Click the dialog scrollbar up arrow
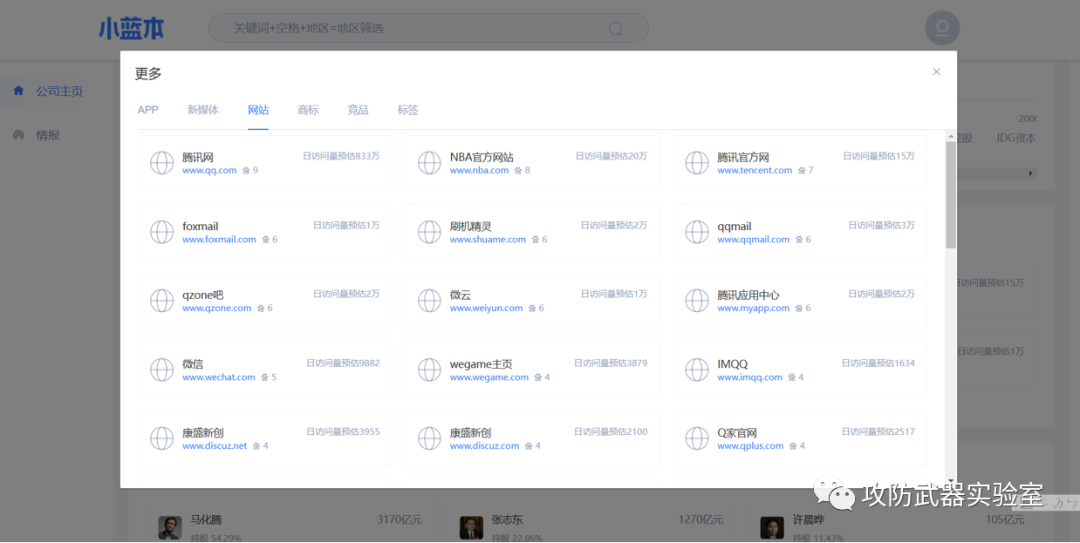This screenshot has width=1080, height=543. click(951, 136)
